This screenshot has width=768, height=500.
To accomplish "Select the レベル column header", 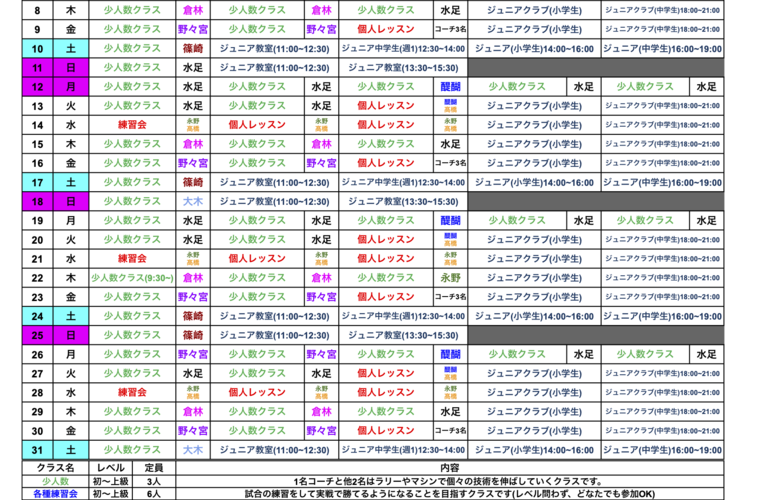I will pyautogui.click(x=110, y=467).
